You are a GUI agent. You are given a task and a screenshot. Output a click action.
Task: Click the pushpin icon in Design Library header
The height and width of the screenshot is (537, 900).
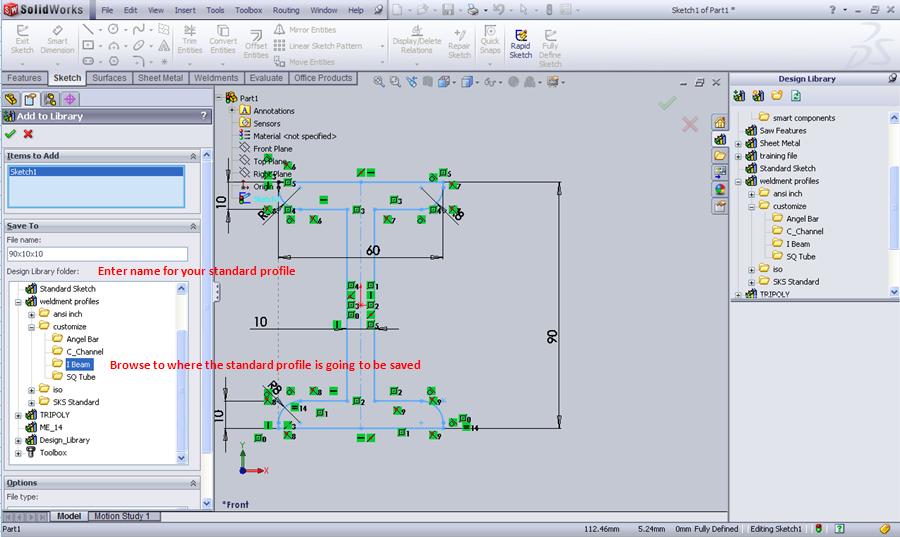point(892,78)
